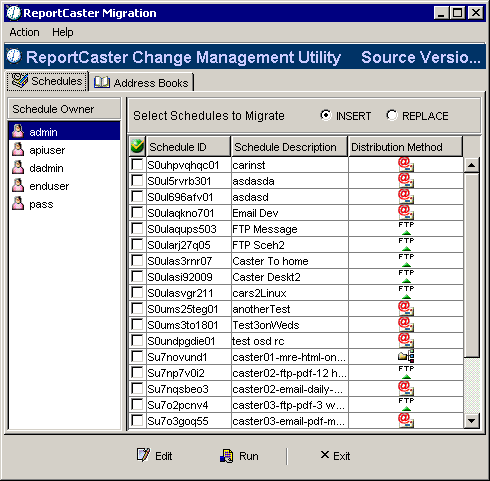490x481 pixels.
Task: Click the Schedule Owner header
Action: (64, 109)
